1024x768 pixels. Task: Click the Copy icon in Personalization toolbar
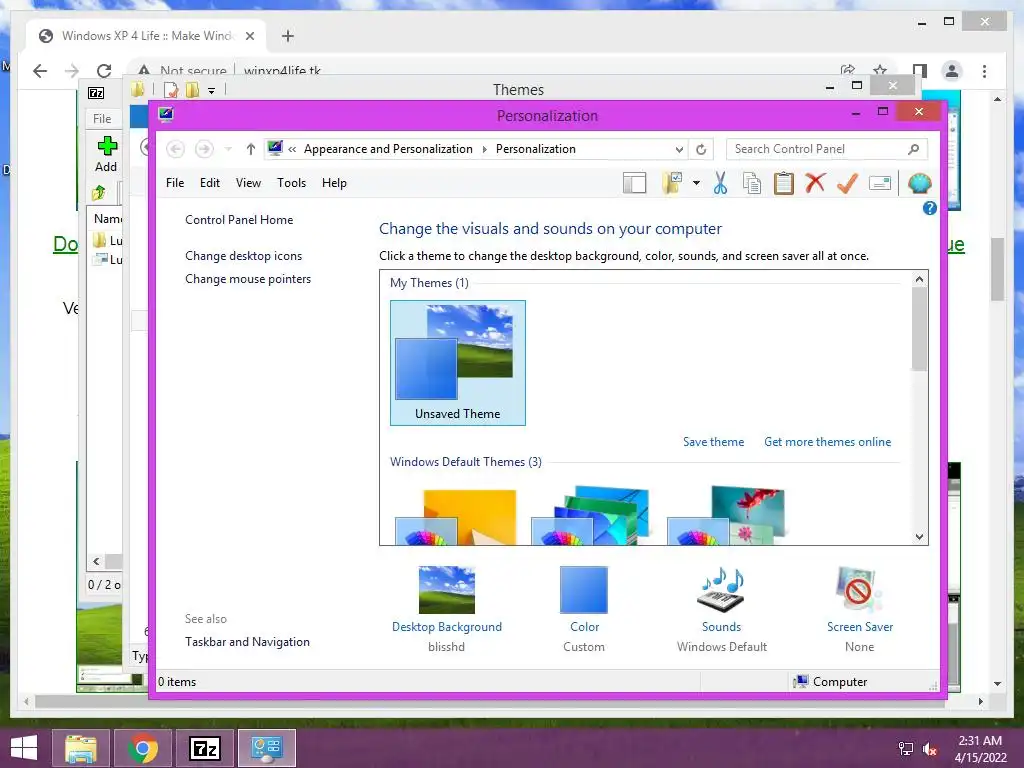(x=752, y=184)
